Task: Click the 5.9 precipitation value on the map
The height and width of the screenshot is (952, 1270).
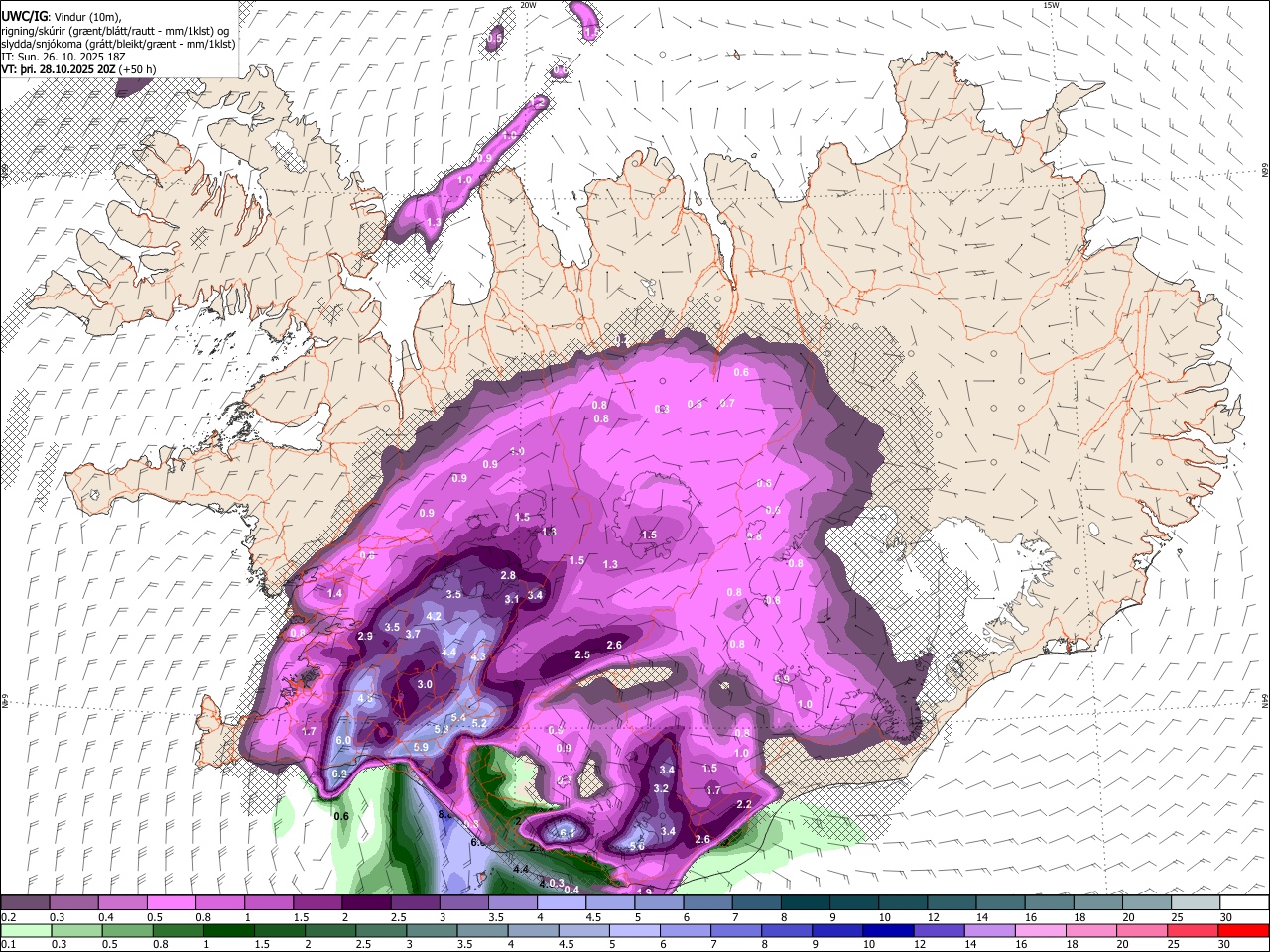Action: click(420, 747)
